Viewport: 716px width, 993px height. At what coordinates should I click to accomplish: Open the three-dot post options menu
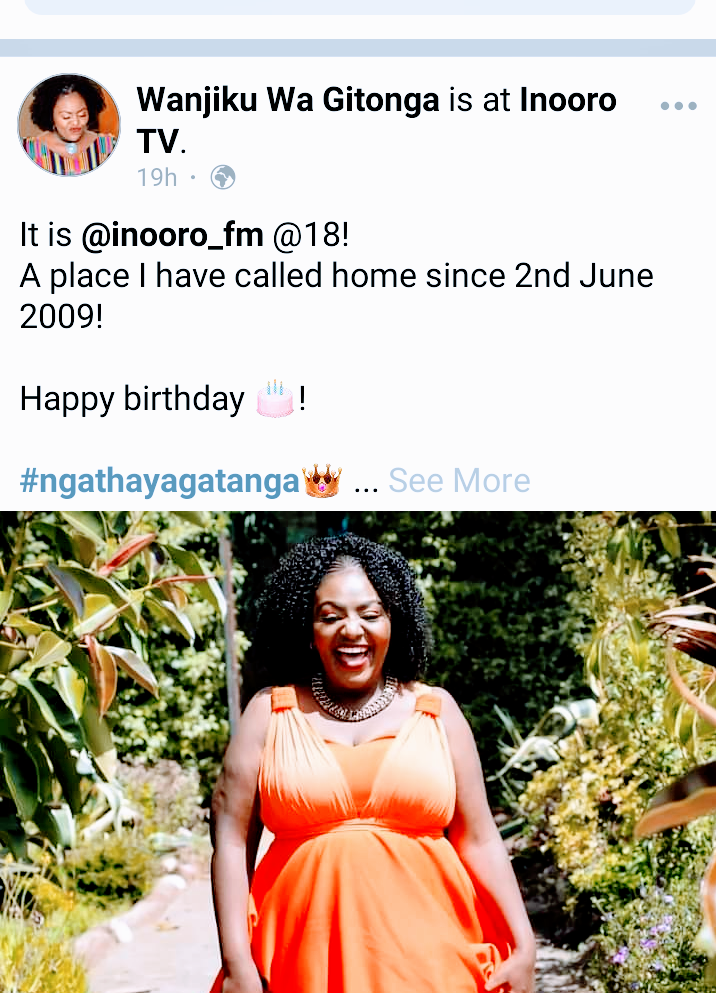click(679, 106)
